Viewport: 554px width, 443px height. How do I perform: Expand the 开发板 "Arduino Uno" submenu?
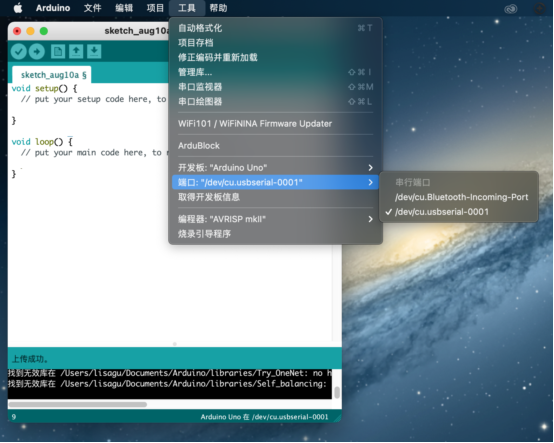pos(276,167)
